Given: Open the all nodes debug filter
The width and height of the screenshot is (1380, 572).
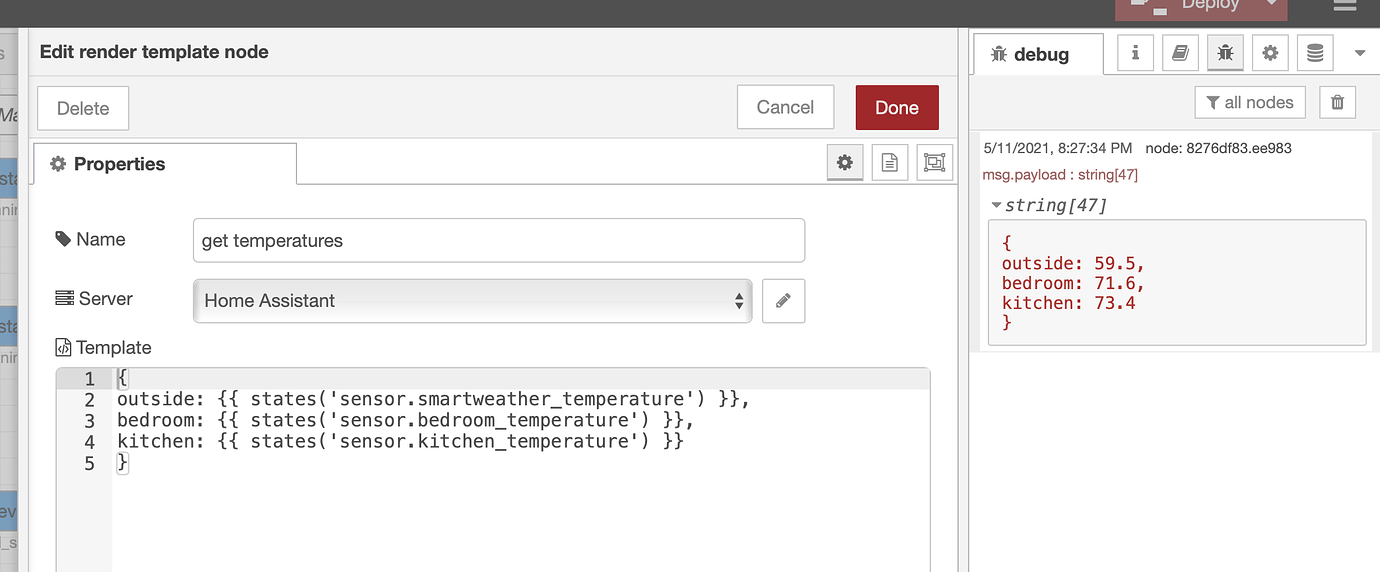Looking at the screenshot, I should coord(1250,102).
